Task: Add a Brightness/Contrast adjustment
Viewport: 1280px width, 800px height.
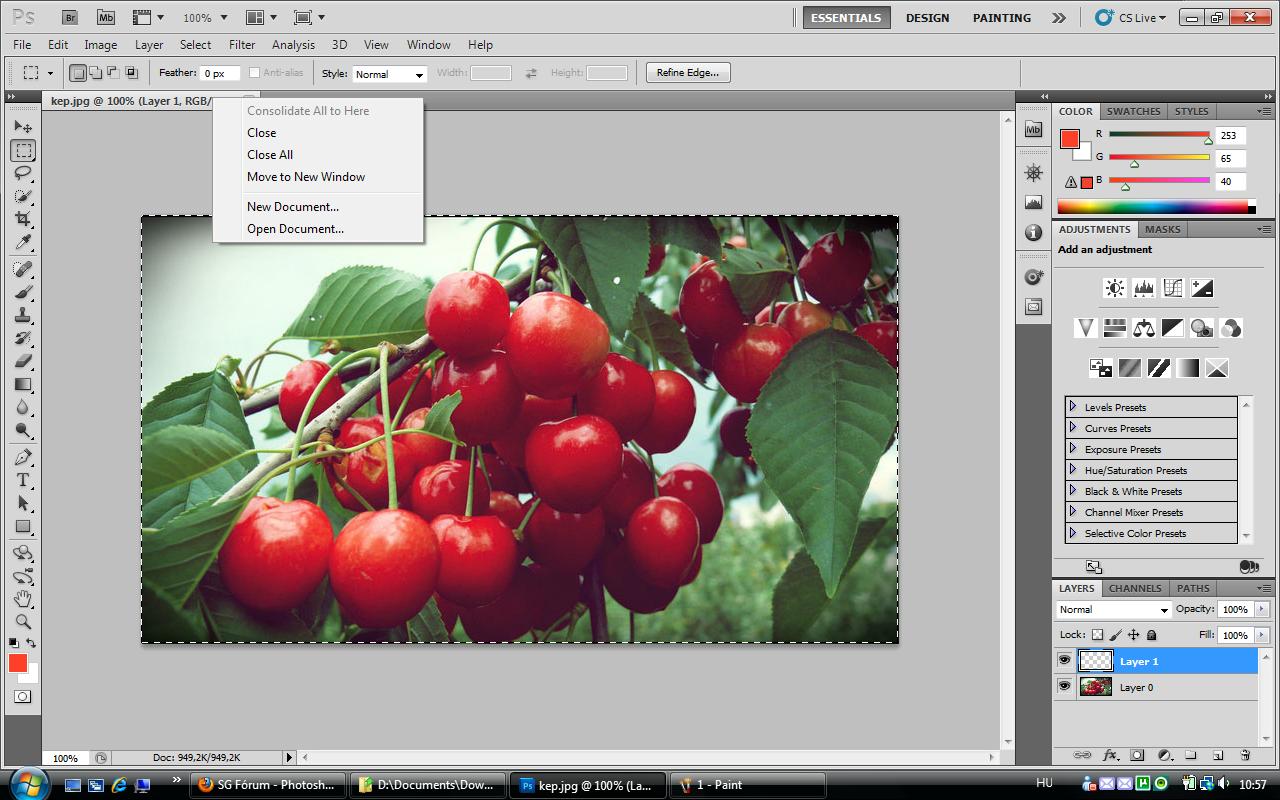Action: (1114, 289)
